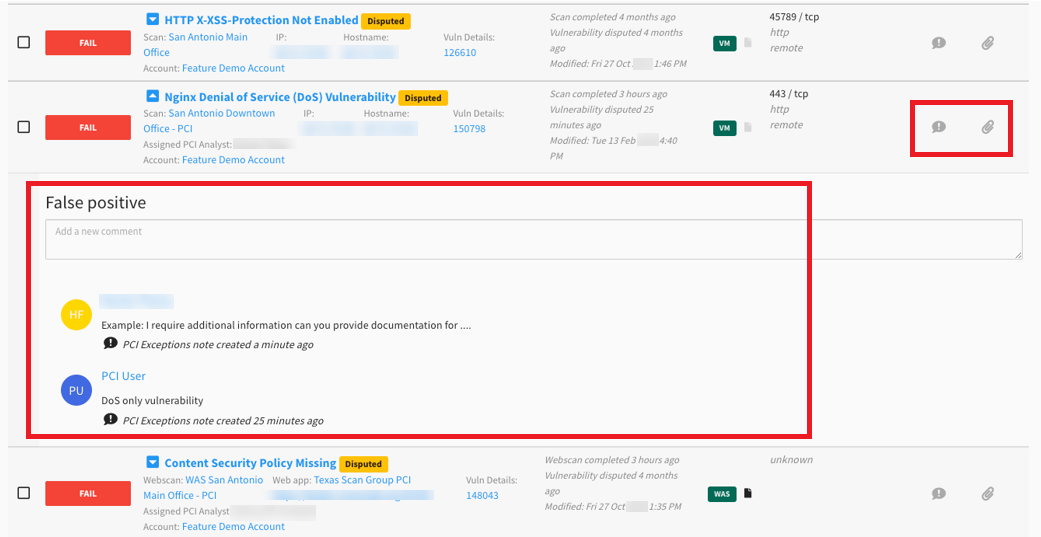The image size is (1041, 537).
Task: Check the Content Security Policy Missing checkbox
Action: tap(24, 493)
